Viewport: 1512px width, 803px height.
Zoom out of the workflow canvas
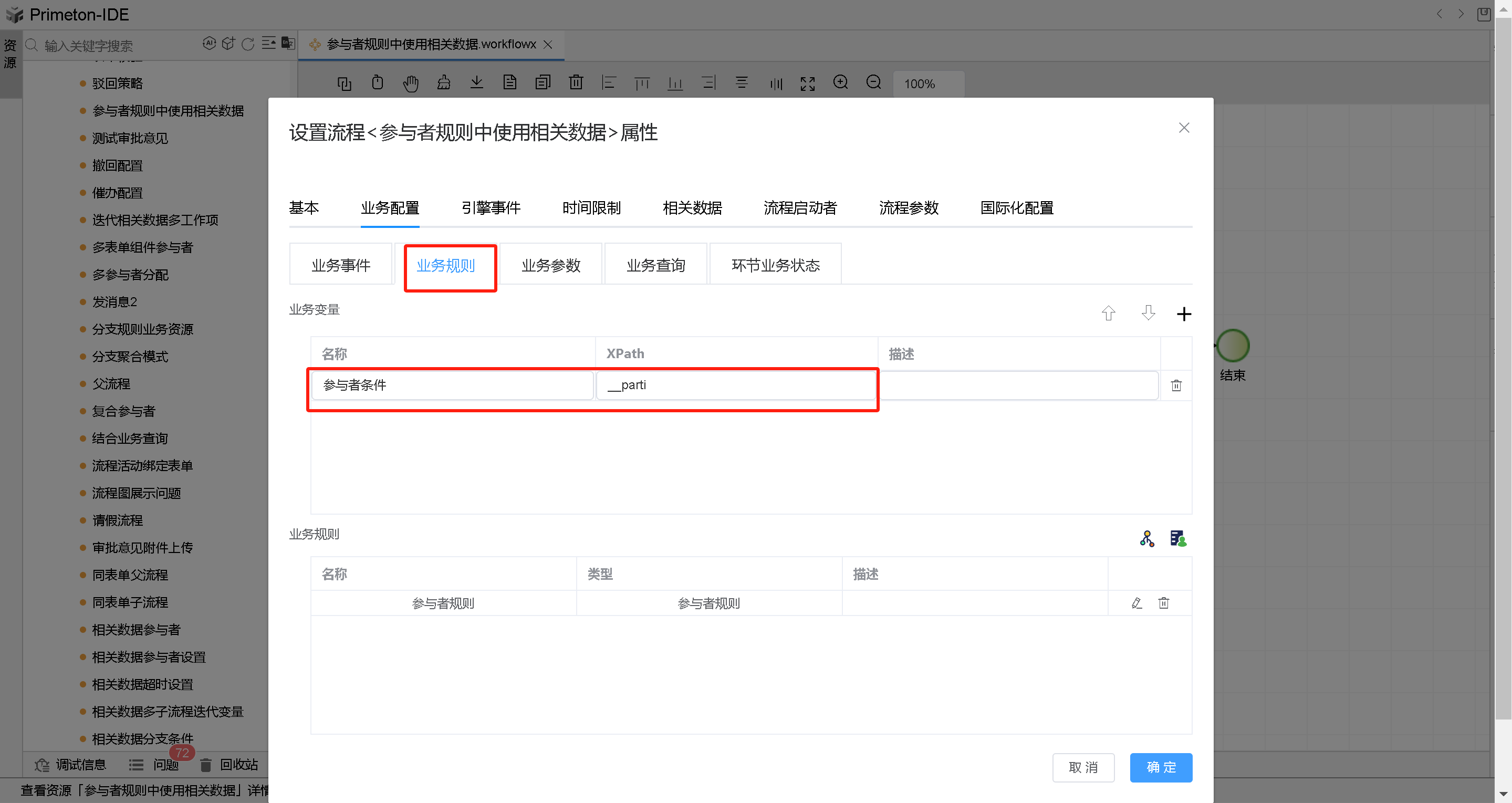pos(873,83)
